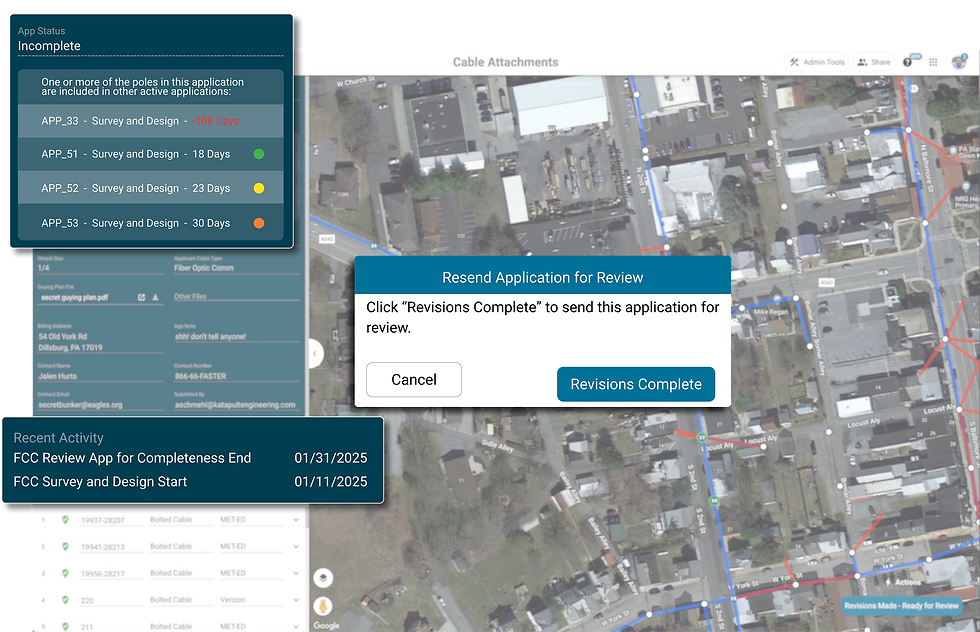Expand the row for pole 19937-28207
Image resolution: width=980 pixels, height=632 pixels.
[296, 520]
